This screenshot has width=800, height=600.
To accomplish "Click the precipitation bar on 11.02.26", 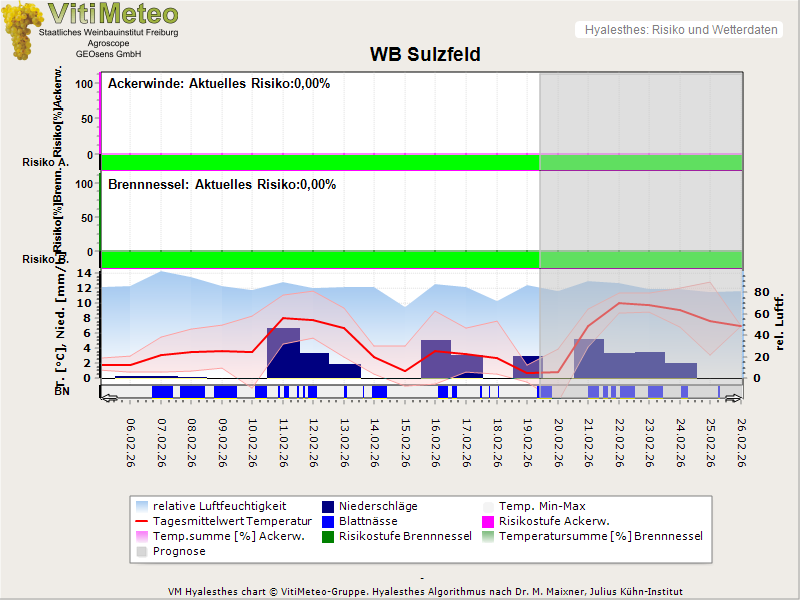I will tap(283, 352).
